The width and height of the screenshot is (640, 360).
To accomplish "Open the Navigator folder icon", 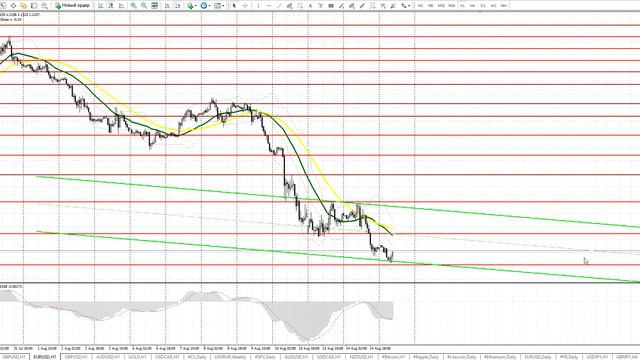I will [23, 6].
